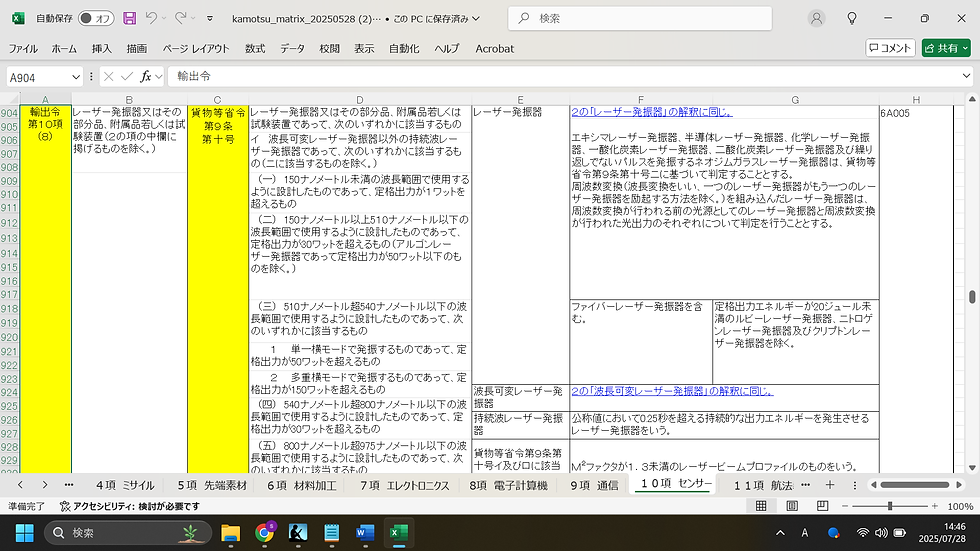Screen dimensions: 980x551
Task: Switch to the 7項 エレクトロニクス sheet
Action: (x=404, y=485)
